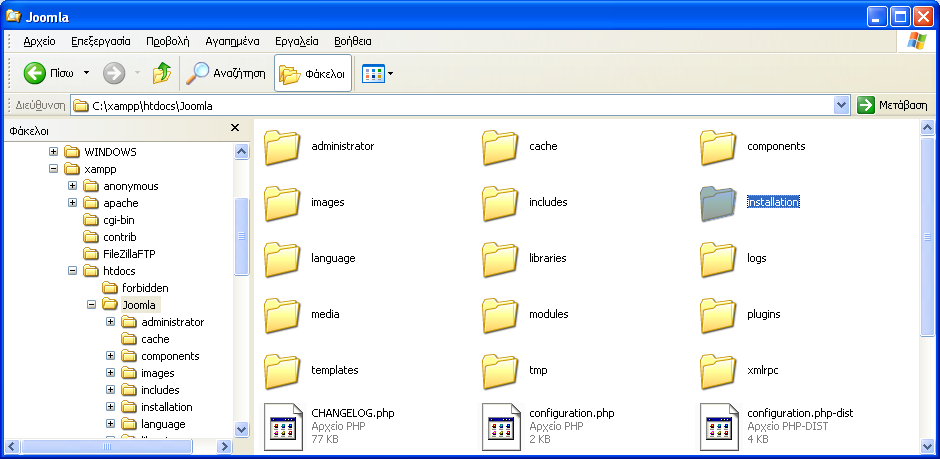Select forbidden folder in the tree
Viewport: 940px width, 459px height.
coord(145,288)
